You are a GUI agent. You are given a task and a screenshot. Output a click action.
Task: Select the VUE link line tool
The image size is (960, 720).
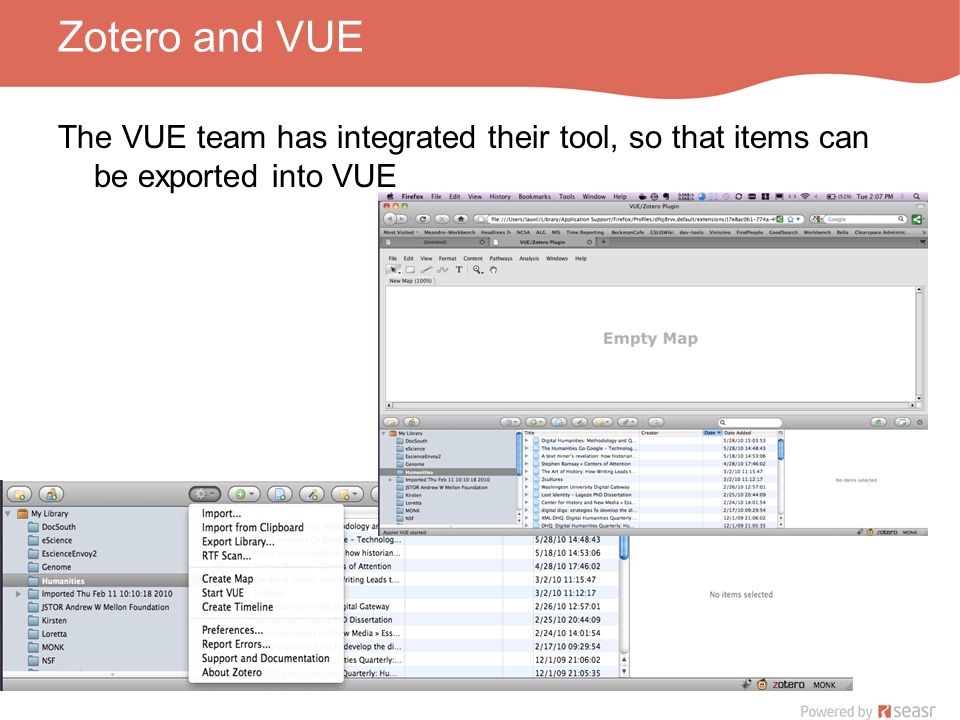click(x=427, y=270)
